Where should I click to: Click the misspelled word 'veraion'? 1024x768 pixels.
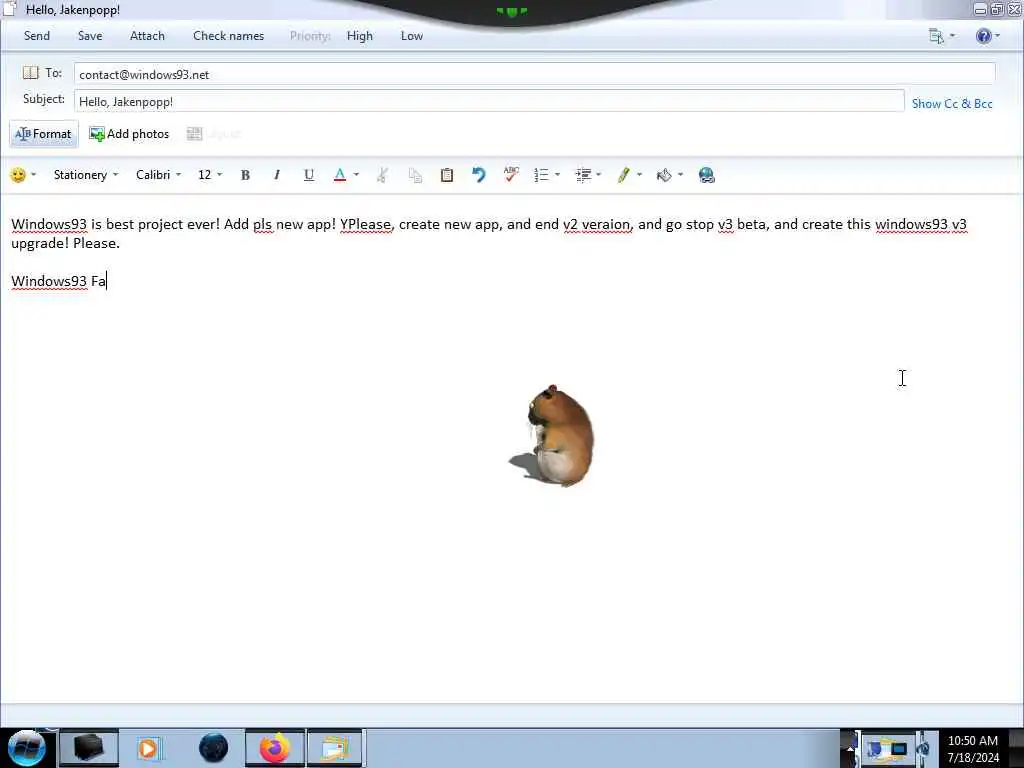tap(606, 224)
